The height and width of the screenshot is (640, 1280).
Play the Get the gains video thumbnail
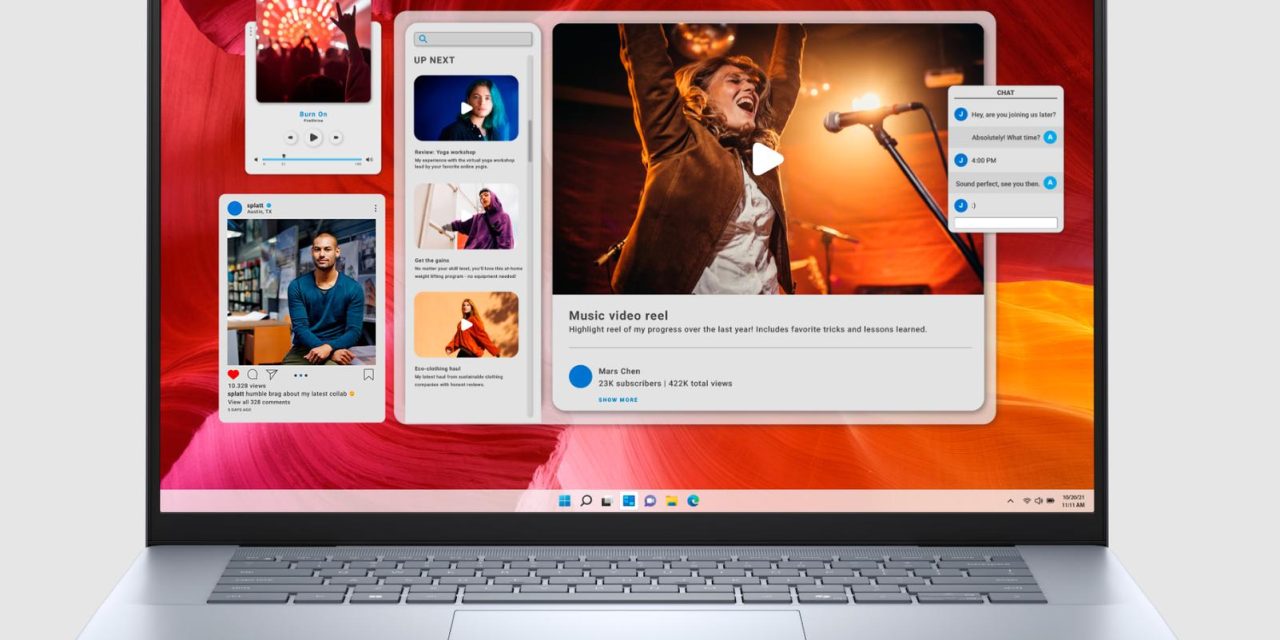[466, 216]
